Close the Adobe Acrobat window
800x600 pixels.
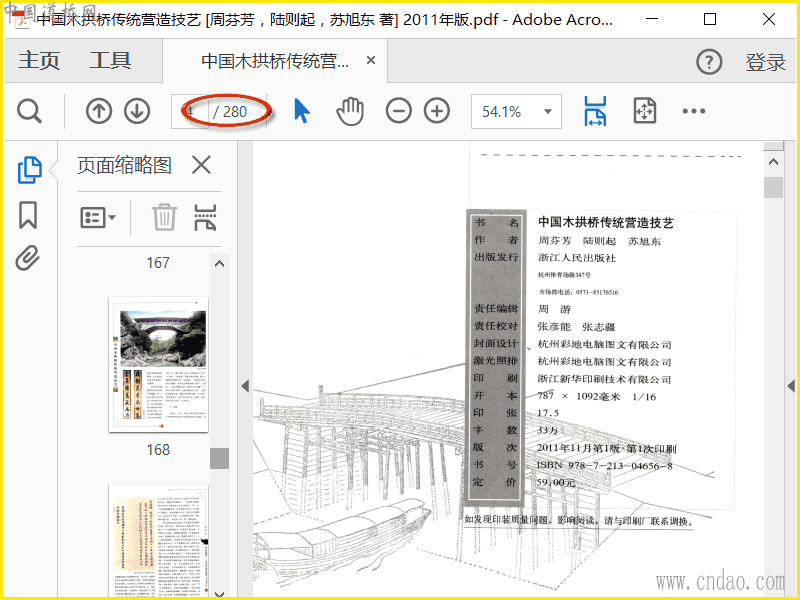(769, 19)
